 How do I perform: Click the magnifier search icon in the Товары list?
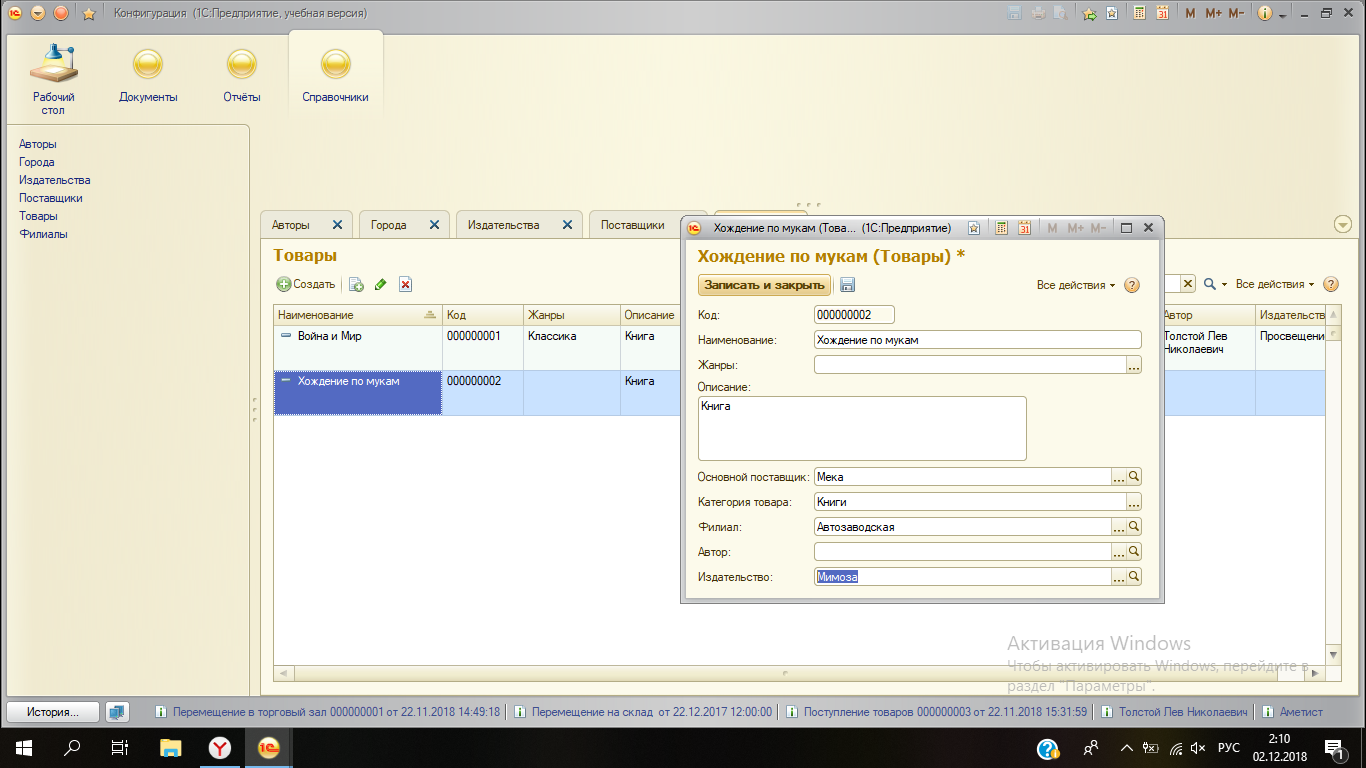point(1210,284)
